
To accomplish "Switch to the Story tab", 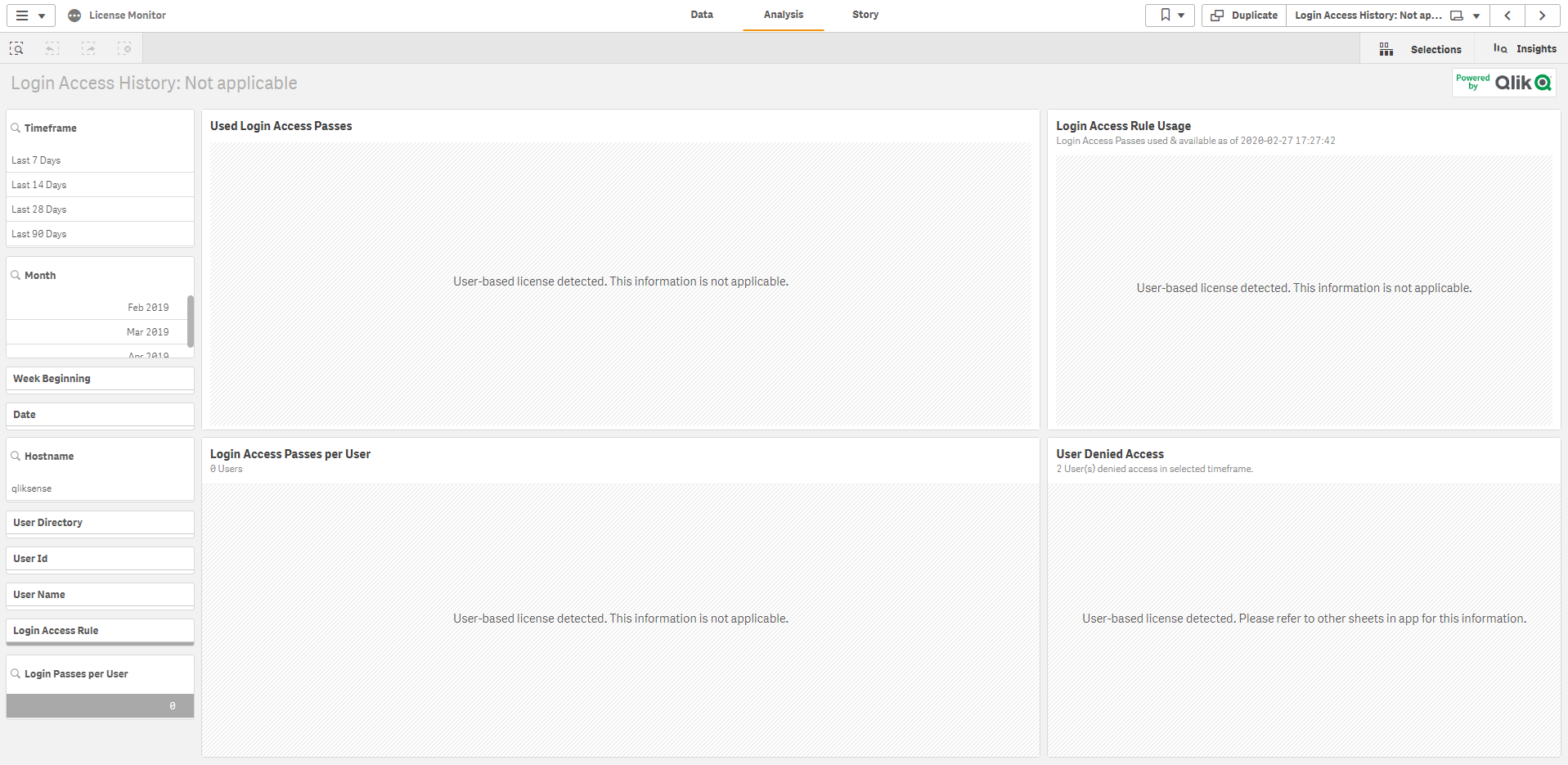I will click(865, 15).
